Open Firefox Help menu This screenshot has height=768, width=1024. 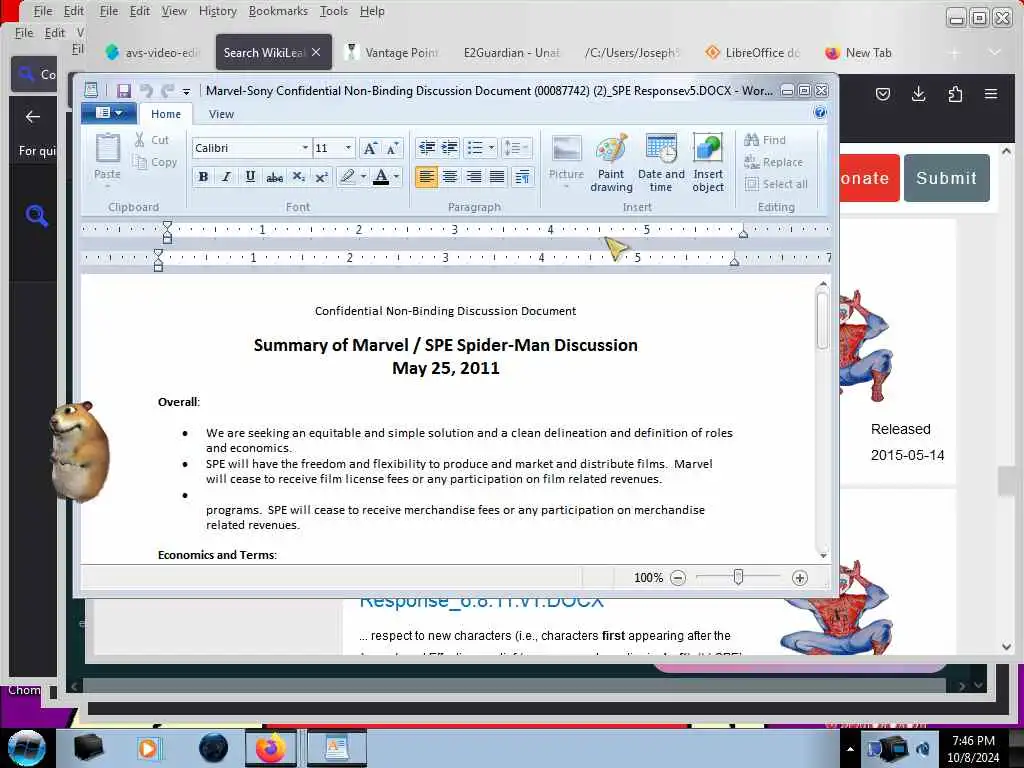372,11
